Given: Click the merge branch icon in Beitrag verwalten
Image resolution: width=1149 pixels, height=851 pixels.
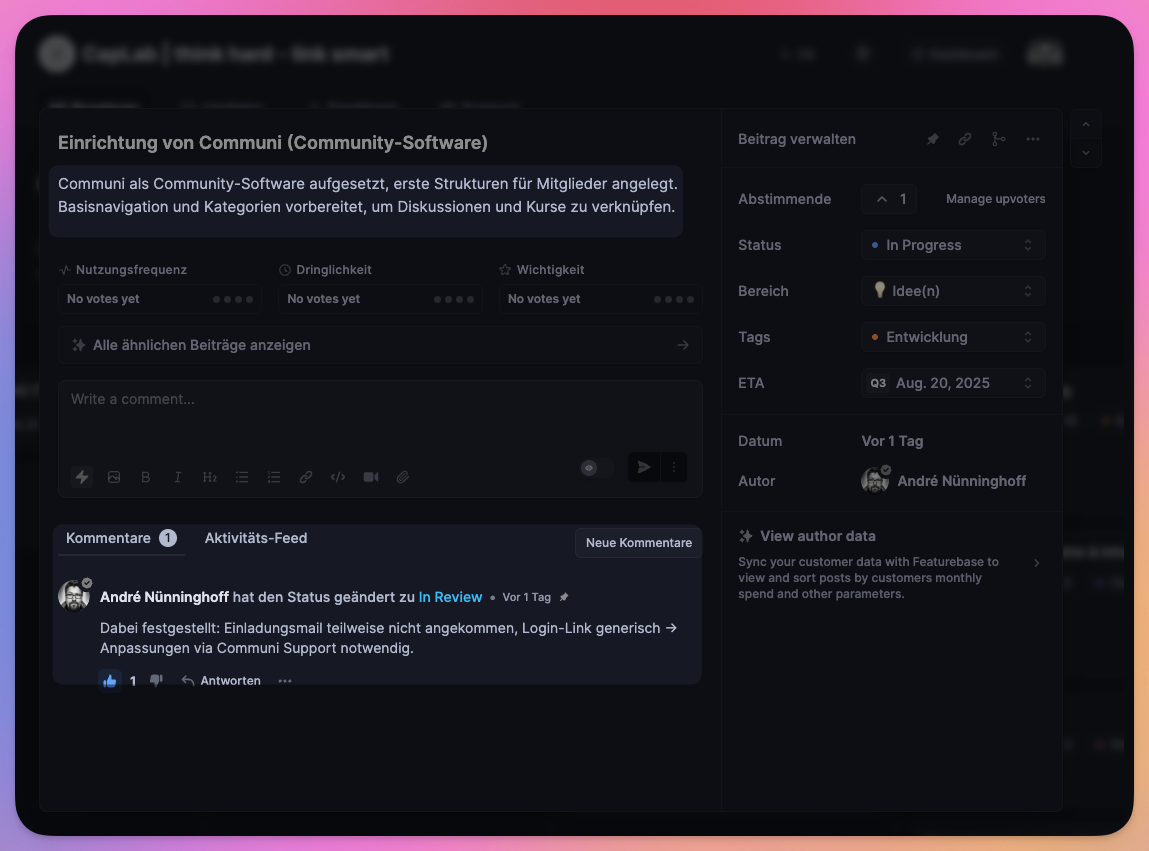Looking at the screenshot, I should (998, 140).
